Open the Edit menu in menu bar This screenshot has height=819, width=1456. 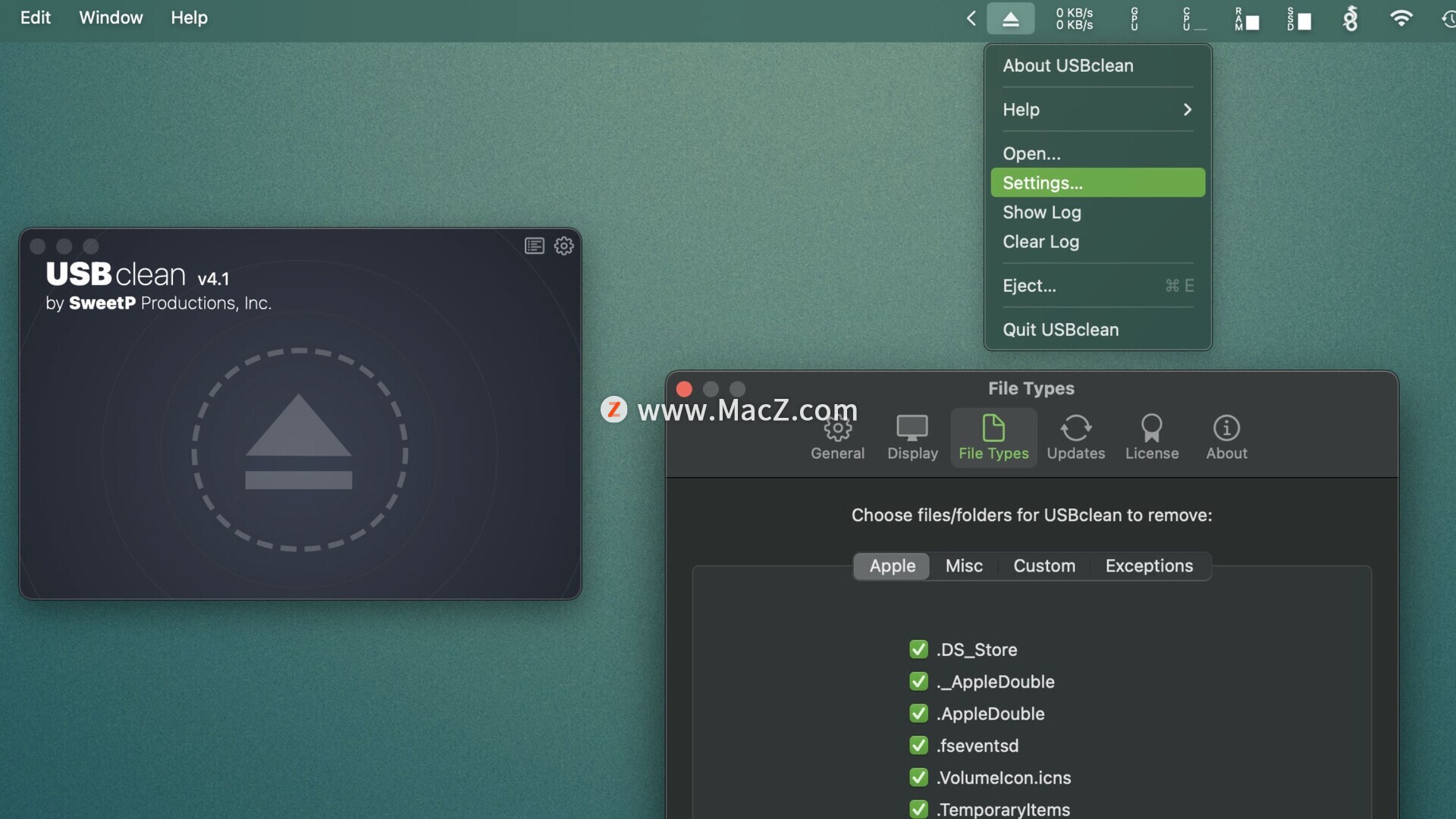point(35,17)
